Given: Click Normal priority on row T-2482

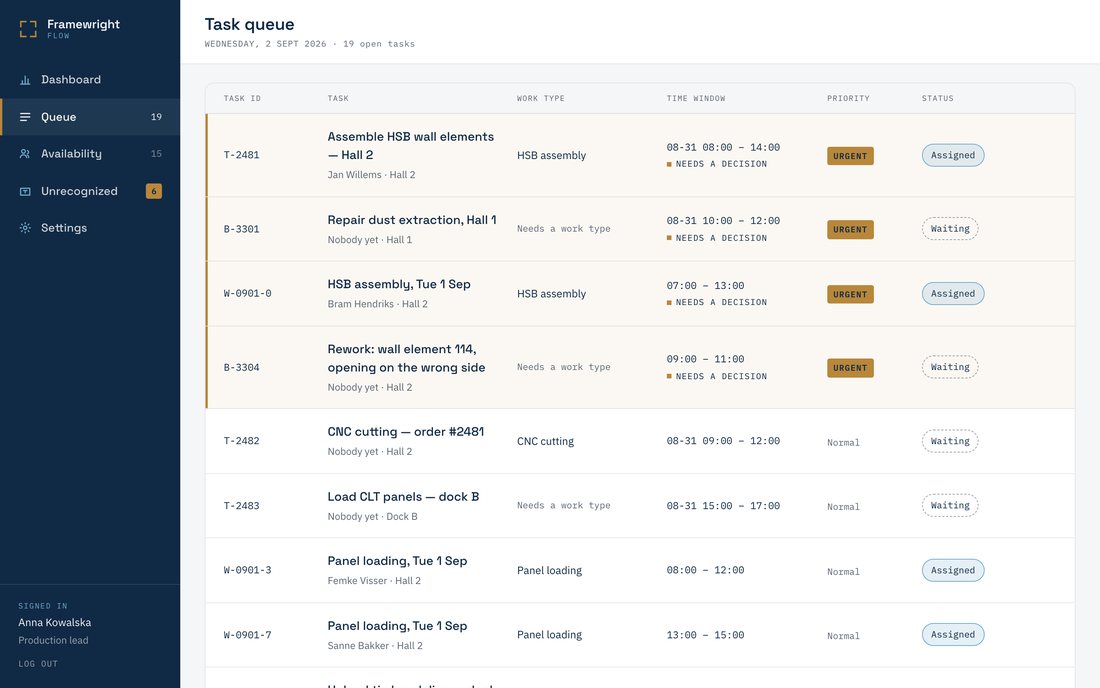Looking at the screenshot, I should point(843,443).
